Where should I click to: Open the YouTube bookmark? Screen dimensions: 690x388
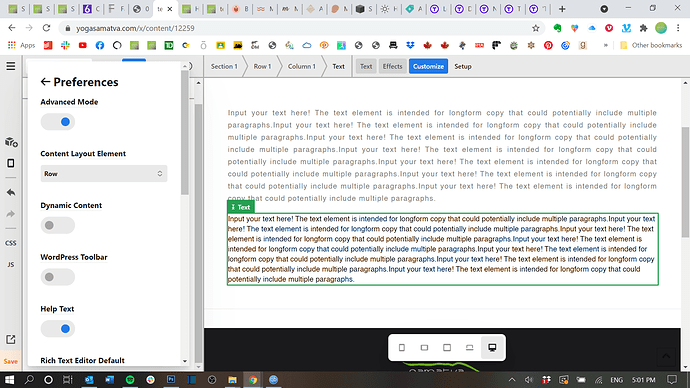coord(82,45)
